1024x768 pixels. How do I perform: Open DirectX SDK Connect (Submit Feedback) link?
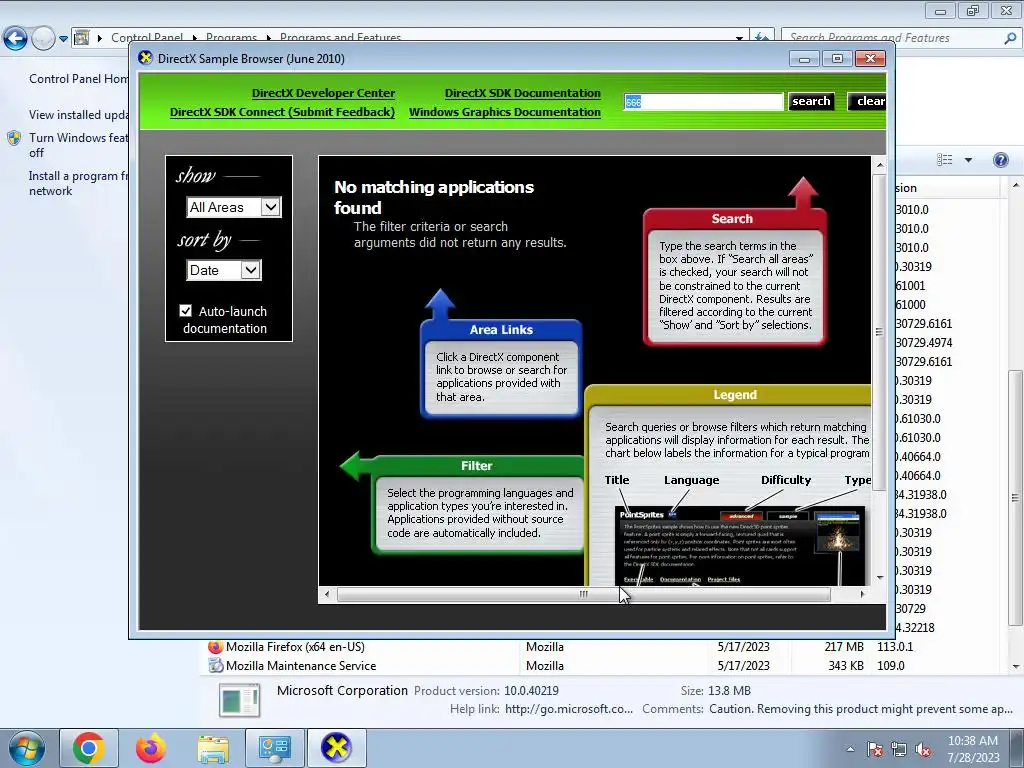pyautogui.click(x=282, y=112)
